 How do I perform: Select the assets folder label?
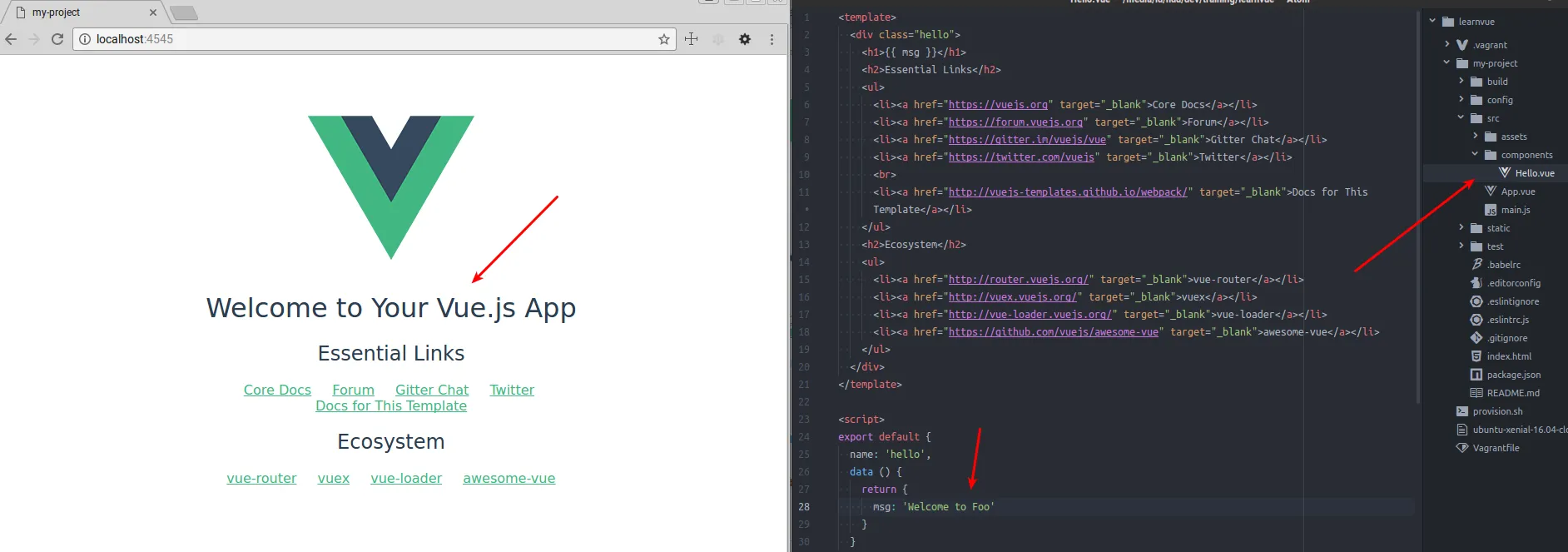pos(1514,137)
